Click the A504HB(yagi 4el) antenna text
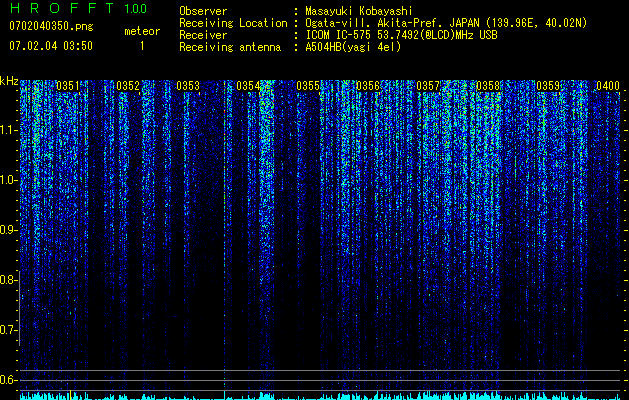Viewport: 629px width, 400px height. coord(353,47)
